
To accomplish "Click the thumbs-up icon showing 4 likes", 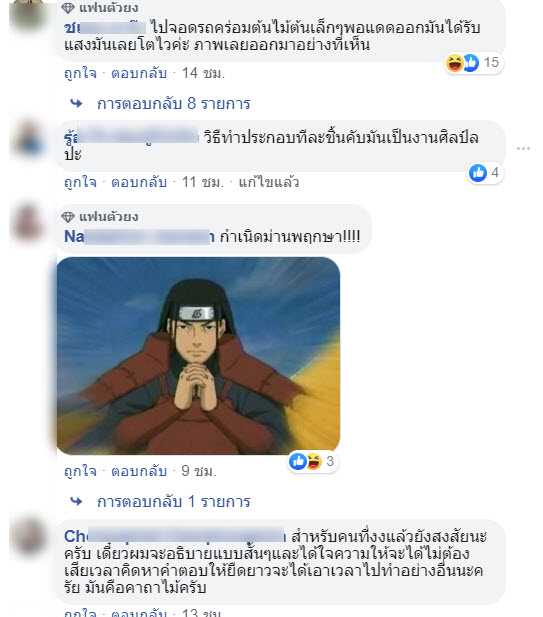I will click(478, 173).
